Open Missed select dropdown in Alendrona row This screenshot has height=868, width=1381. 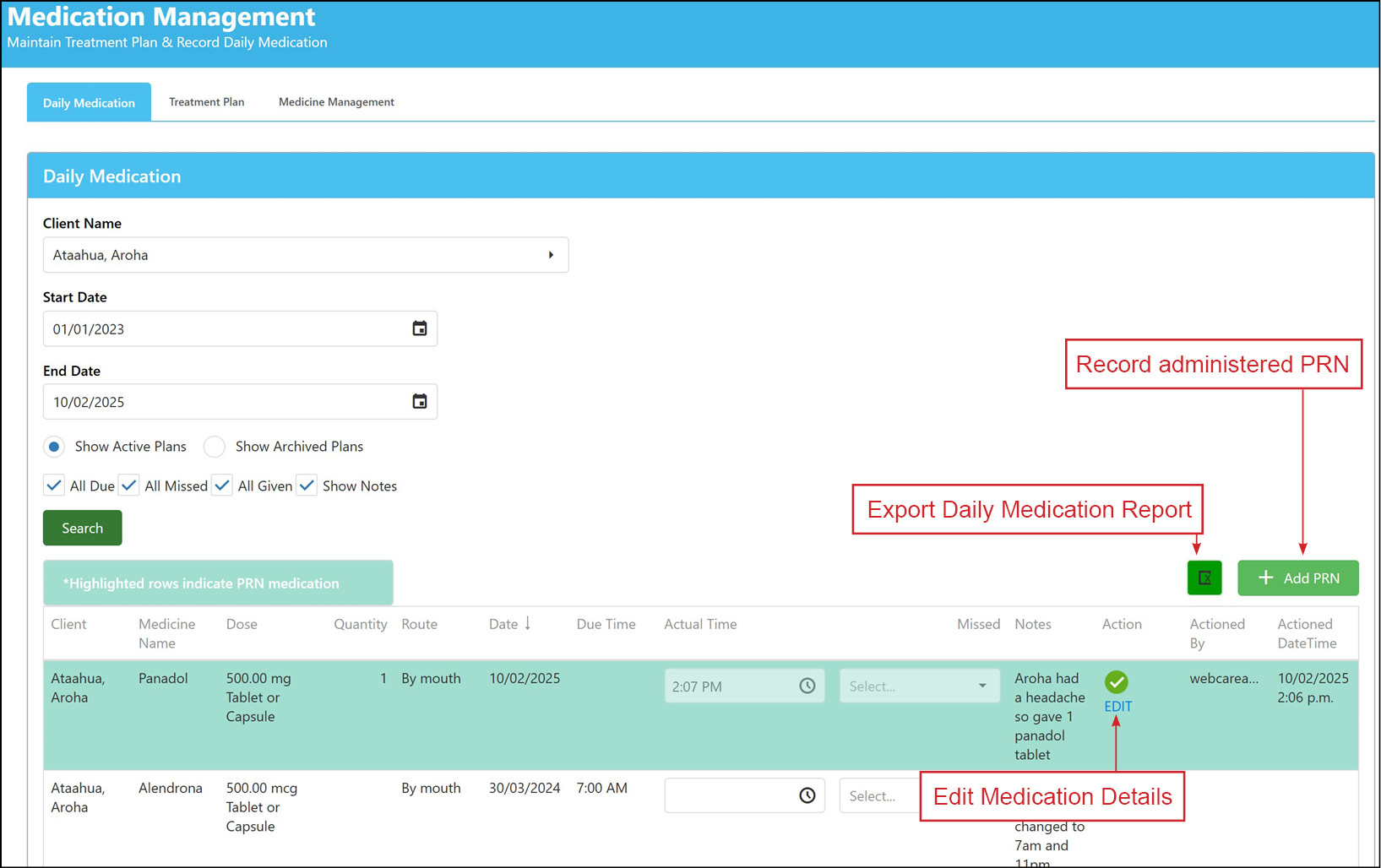pos(880,795)
